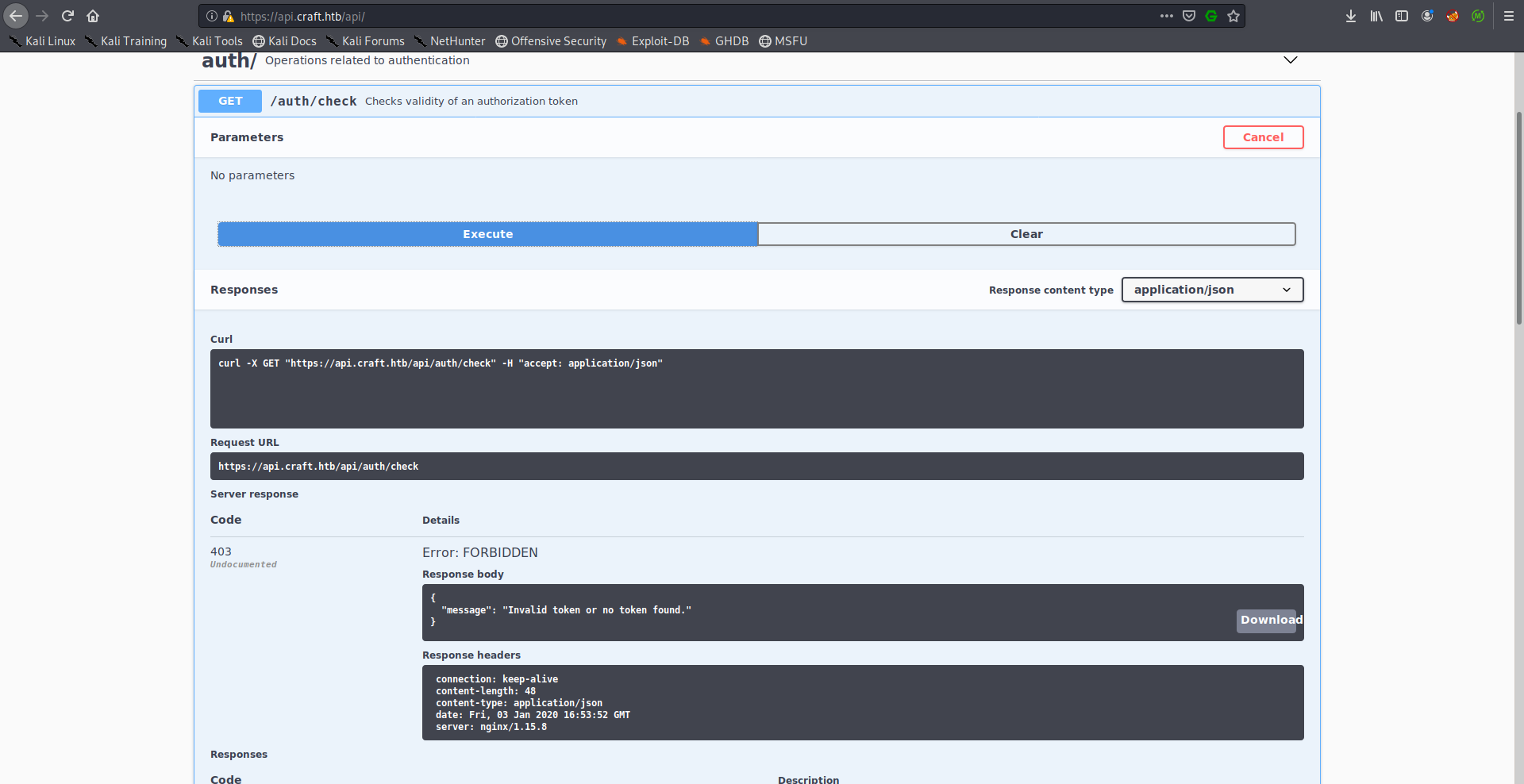Open page actions three-dot menu
The width and height of the screenshot is (1524, 784).
point(1166,16)
